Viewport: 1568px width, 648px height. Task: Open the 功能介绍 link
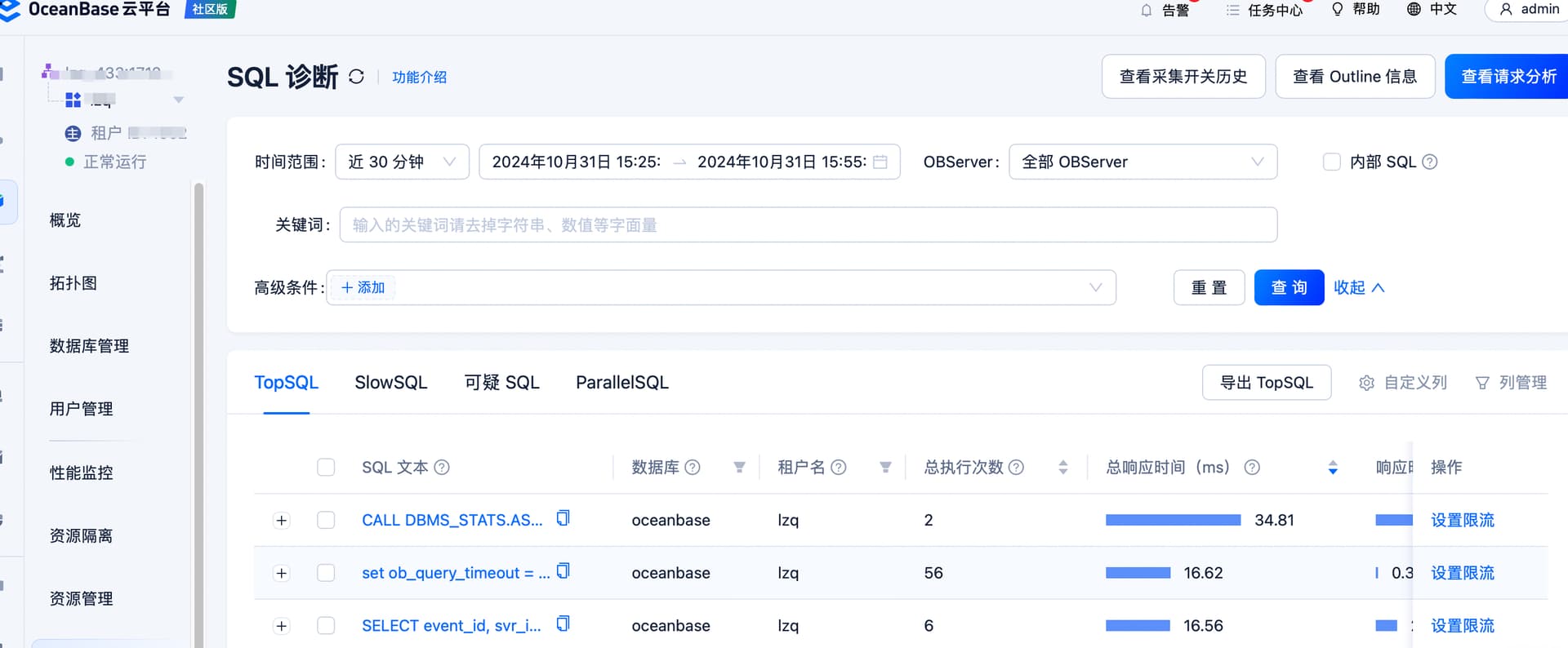419,77
